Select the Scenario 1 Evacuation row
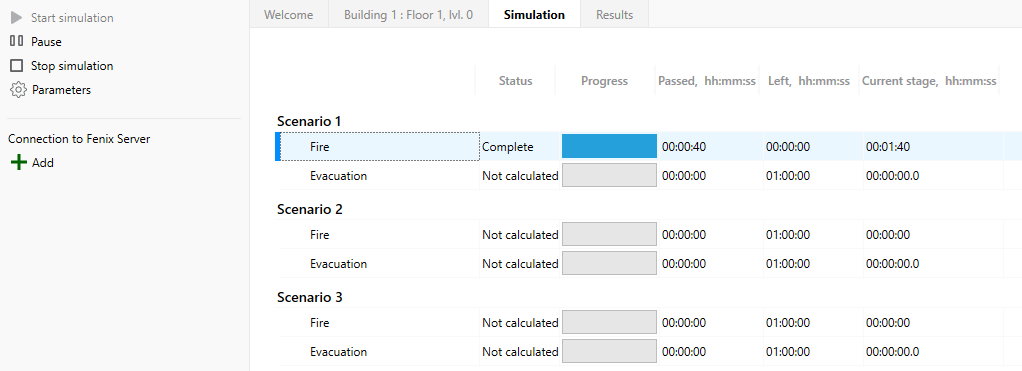This screenshot has height=371, width=1022. point(649,175)
